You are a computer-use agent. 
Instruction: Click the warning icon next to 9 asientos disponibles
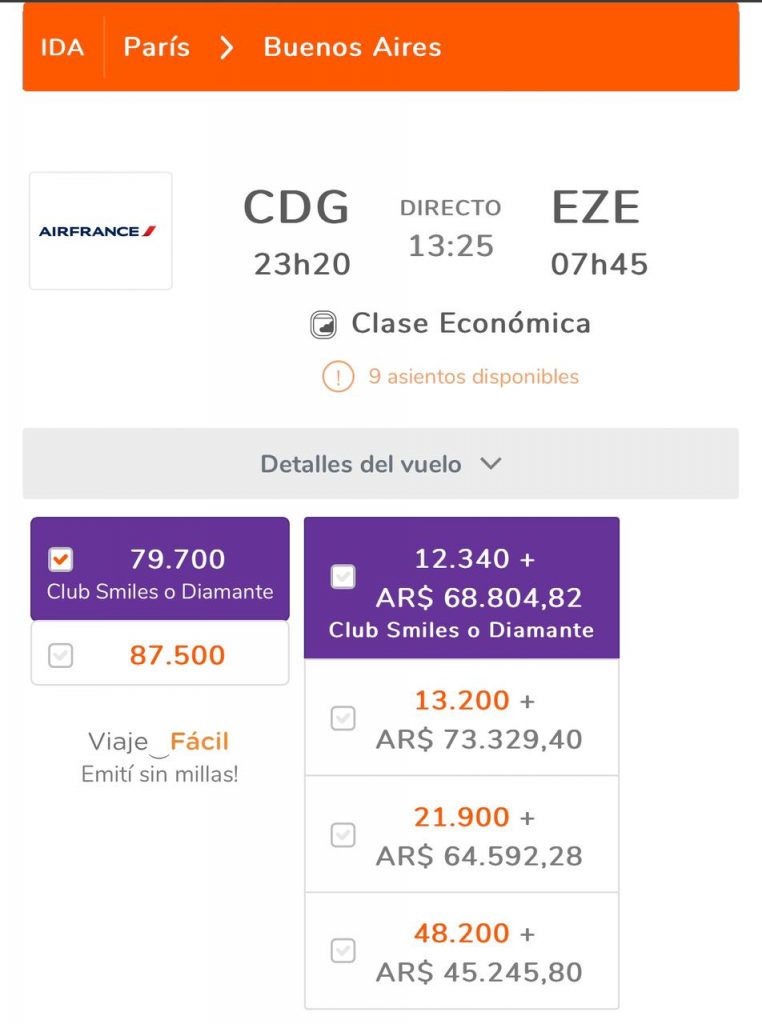pos(338,377)
